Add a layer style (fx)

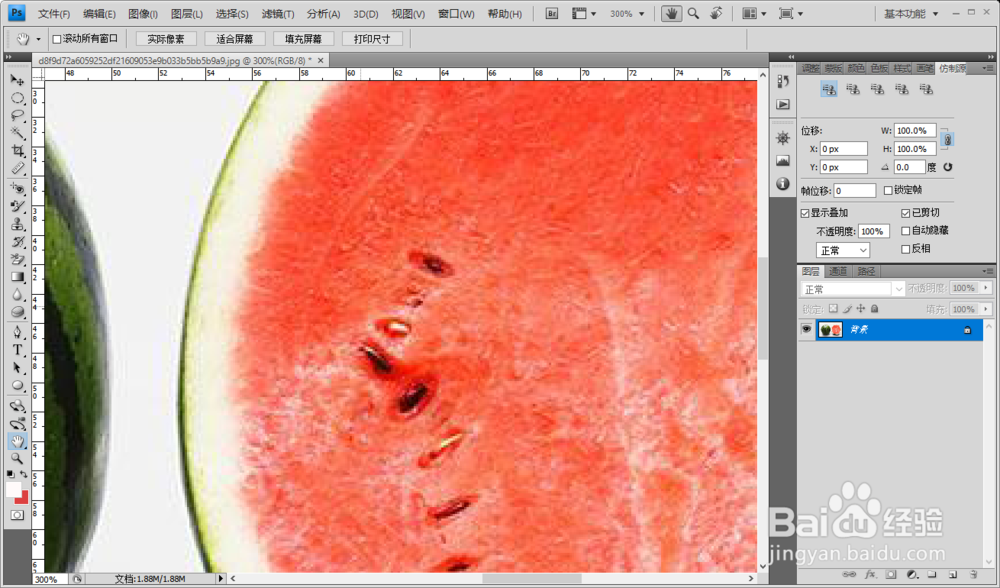pyautogui.click(x=870, y=575)
